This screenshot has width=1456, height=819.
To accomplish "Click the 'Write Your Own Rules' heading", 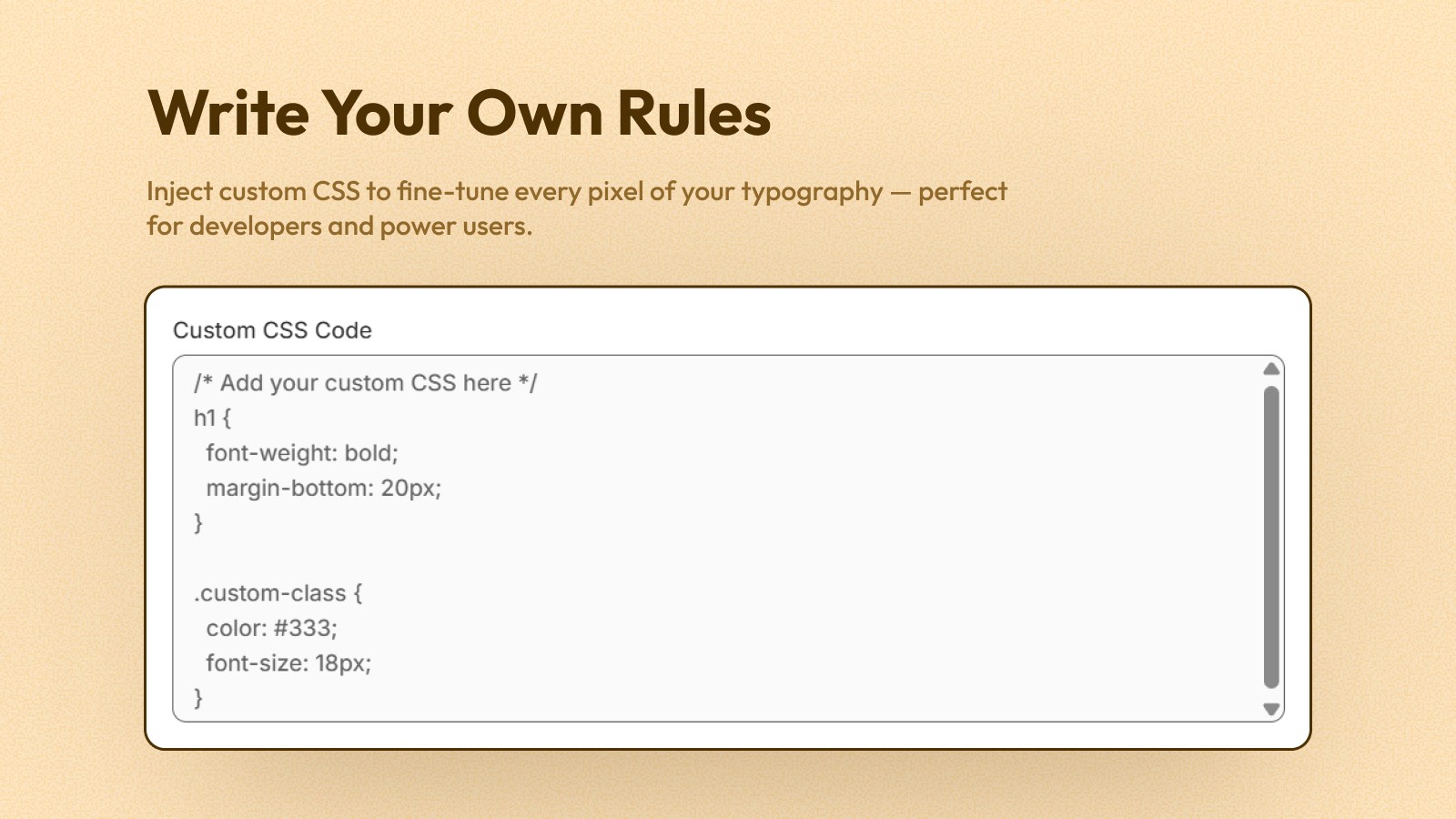I will click(460, 113).
